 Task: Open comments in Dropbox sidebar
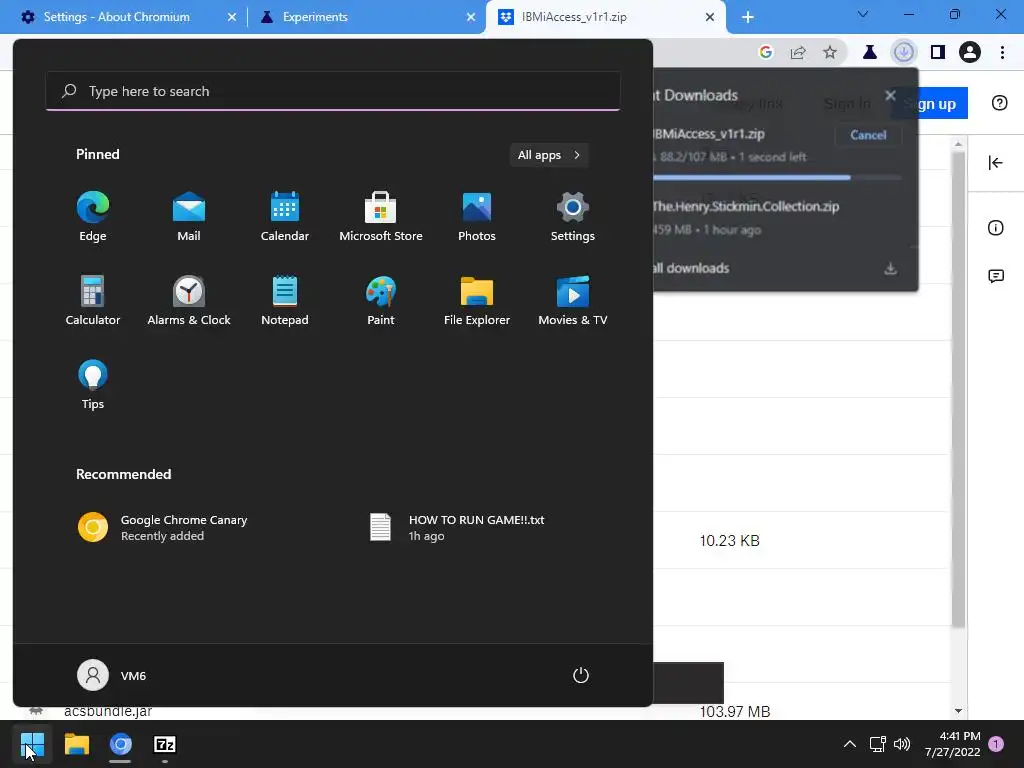pos(995,276)
